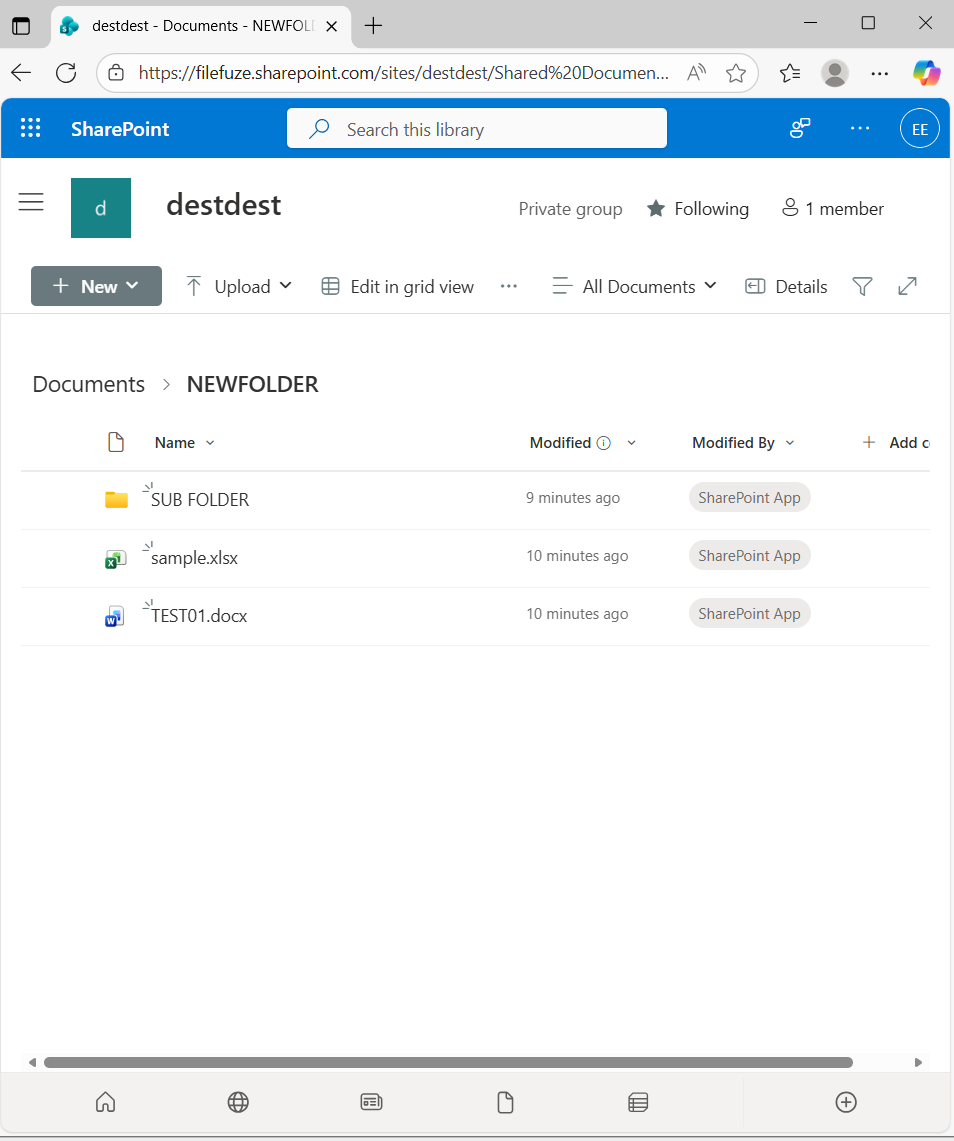Open the Copilot sidebar icon

926,73
